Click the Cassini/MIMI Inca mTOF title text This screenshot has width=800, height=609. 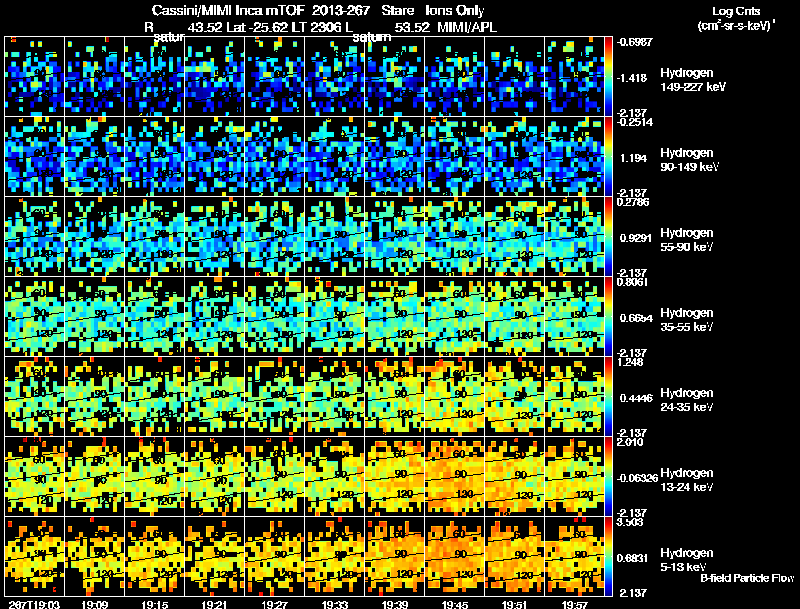(x=228, y=10)
